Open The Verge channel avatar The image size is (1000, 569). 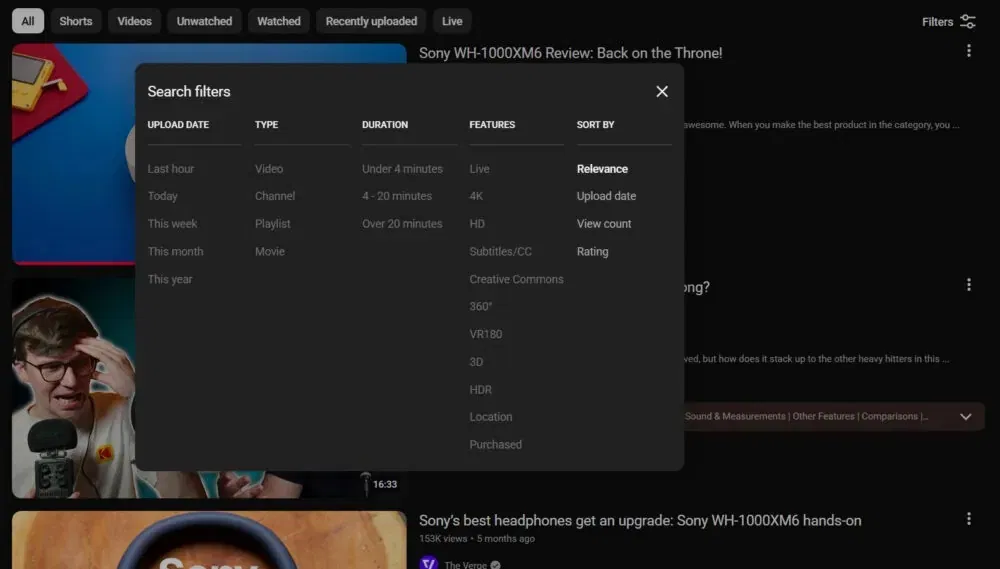click(x=429, y=563)
